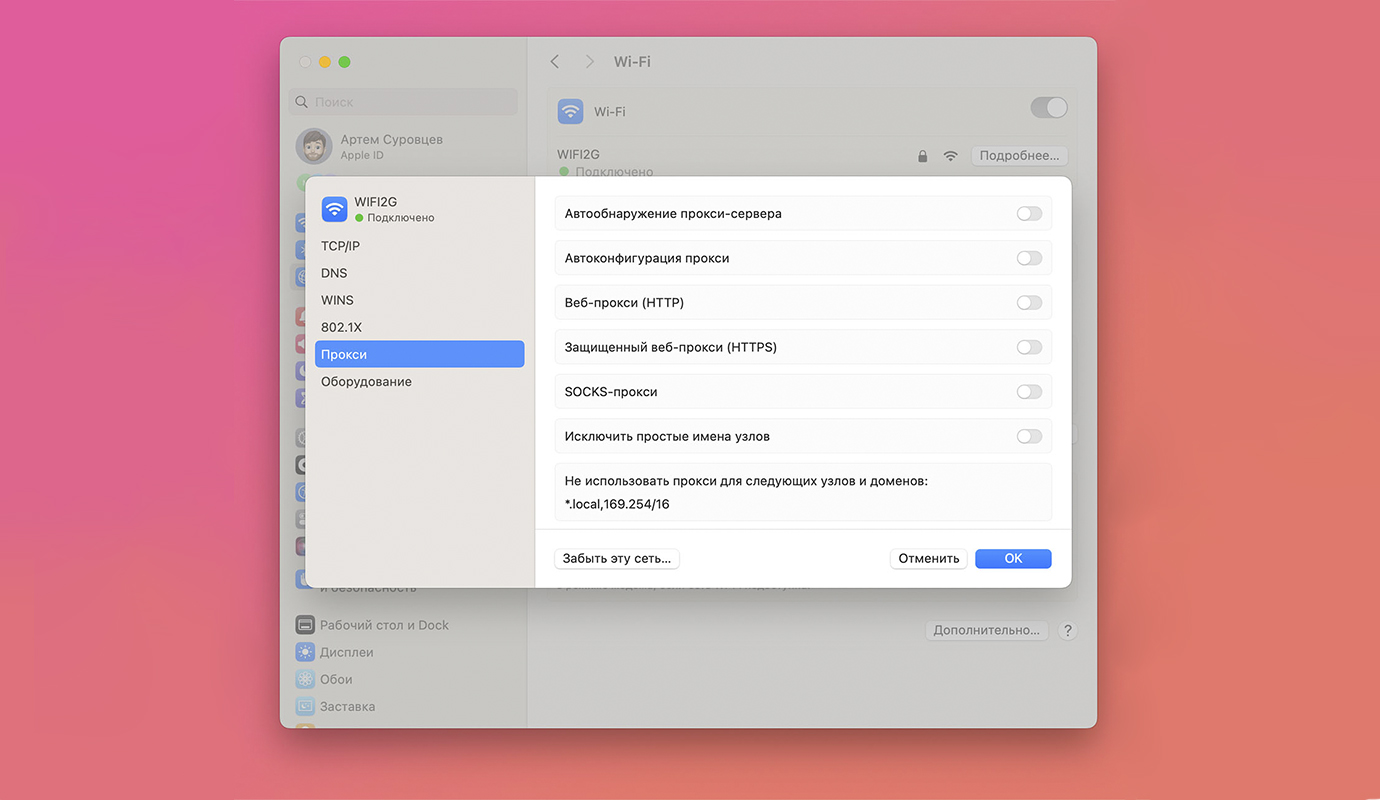
Task: Click the WIFI2G network name in sheet
Action: click(x=376, y=202)
